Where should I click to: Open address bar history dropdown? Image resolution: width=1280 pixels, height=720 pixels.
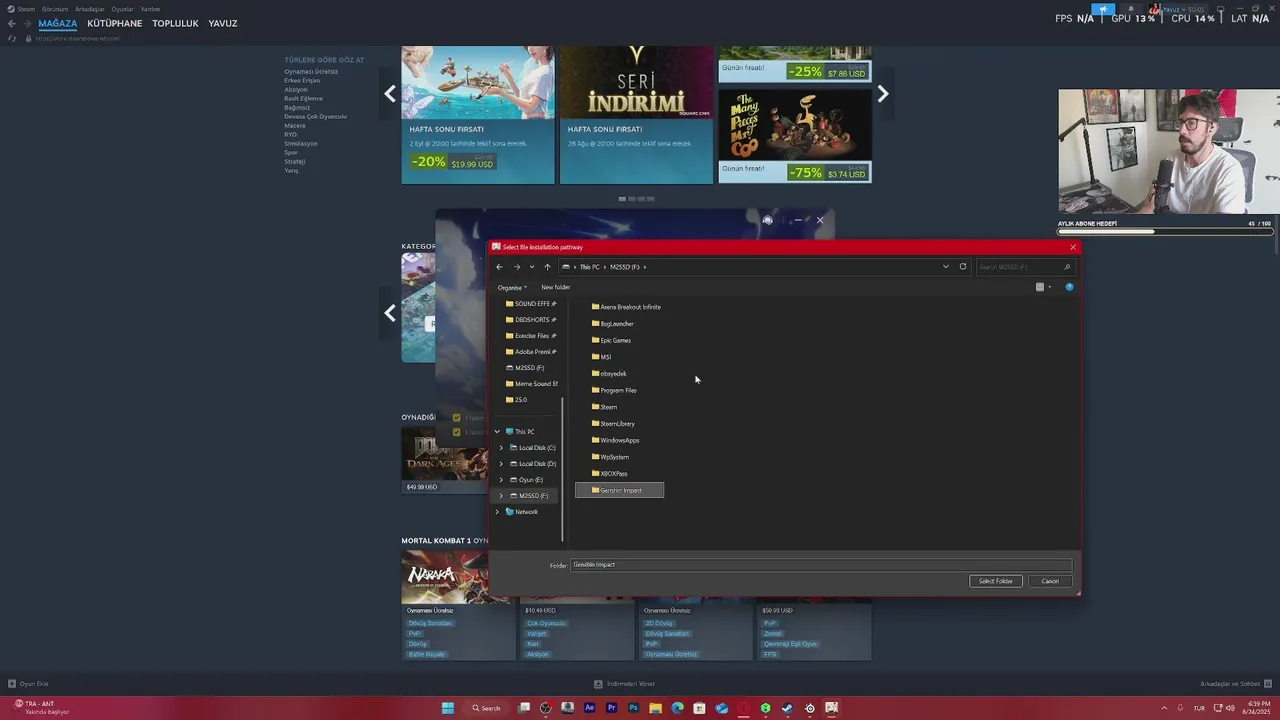click(945, 267)
